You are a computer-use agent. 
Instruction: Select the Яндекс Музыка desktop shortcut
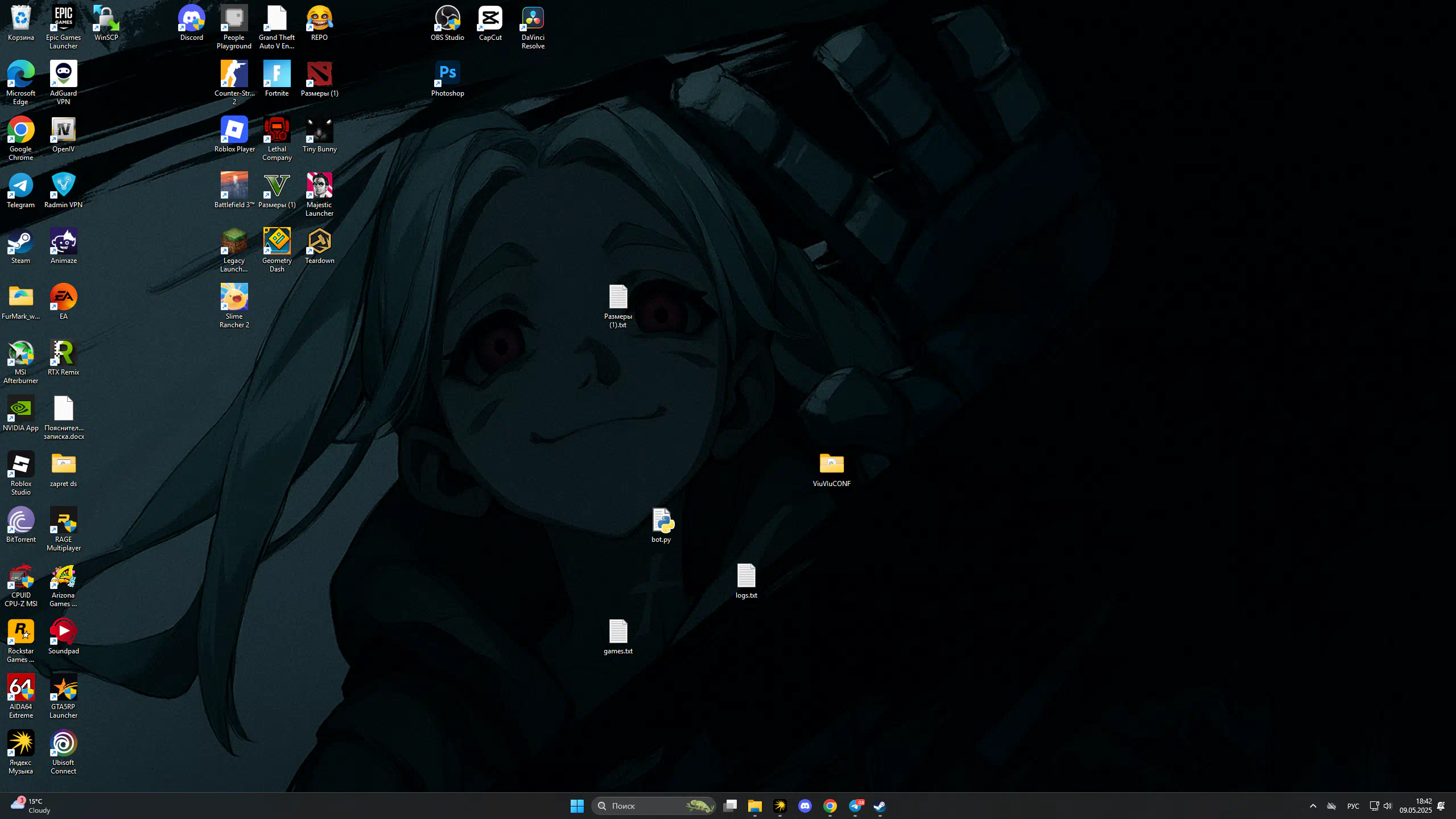click(x=21, y=752)
